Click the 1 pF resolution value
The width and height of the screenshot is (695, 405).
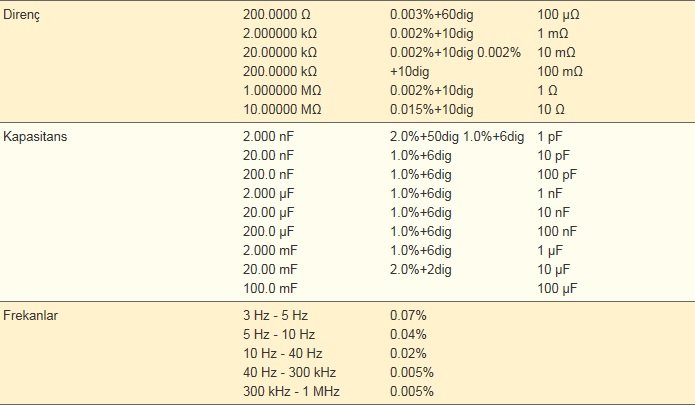pos(550,136)
